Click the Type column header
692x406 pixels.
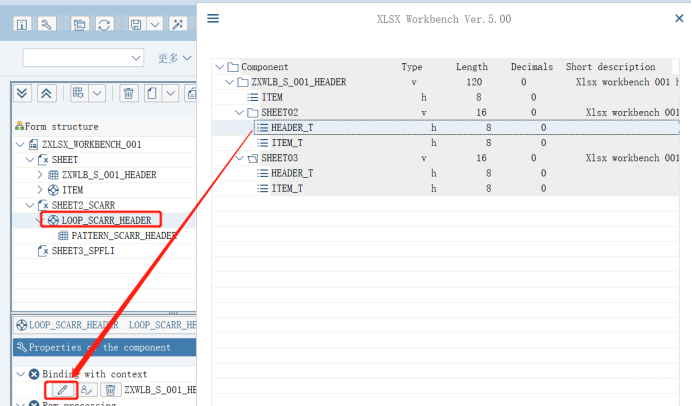click(412, 67)
